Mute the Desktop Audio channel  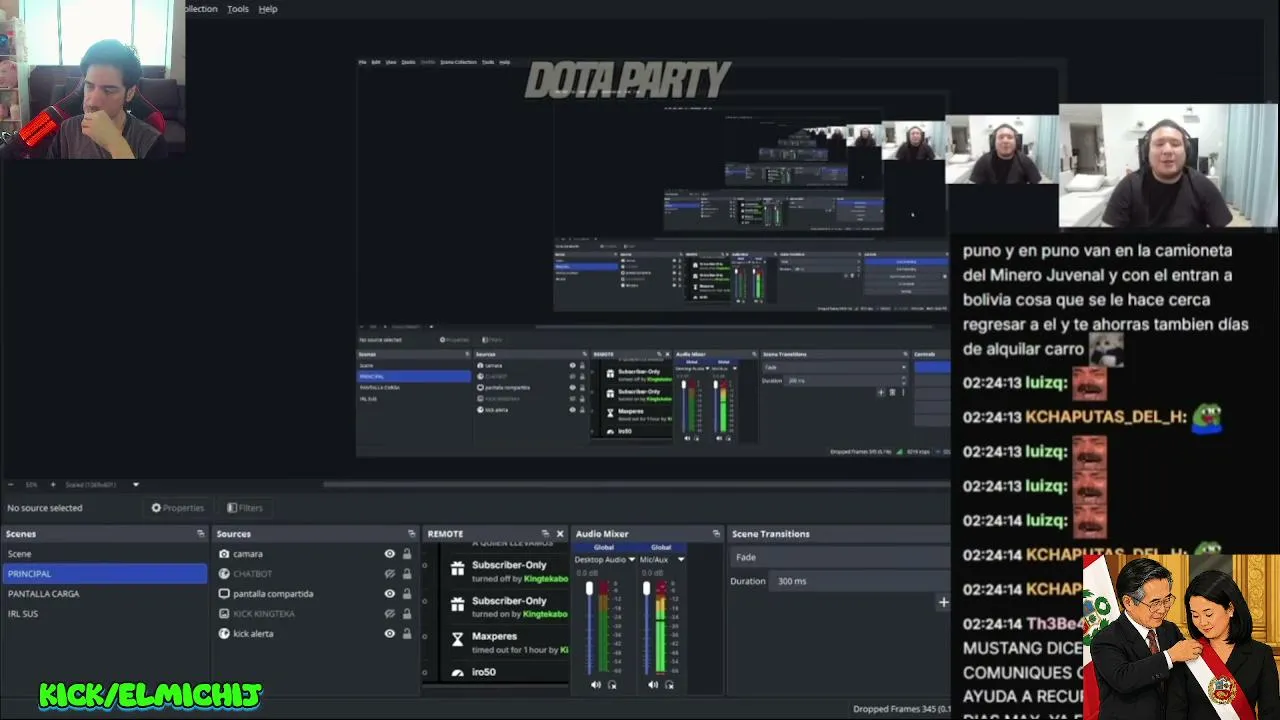pos(596,685)
